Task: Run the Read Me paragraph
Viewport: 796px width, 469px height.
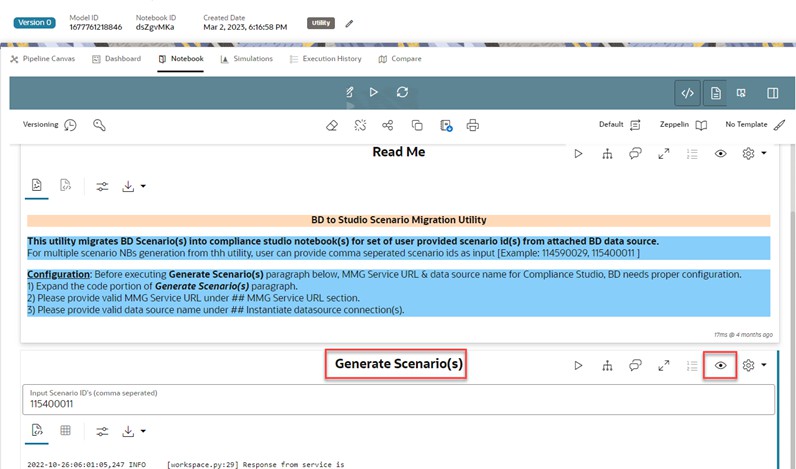Action: click(x=578, y=154)
